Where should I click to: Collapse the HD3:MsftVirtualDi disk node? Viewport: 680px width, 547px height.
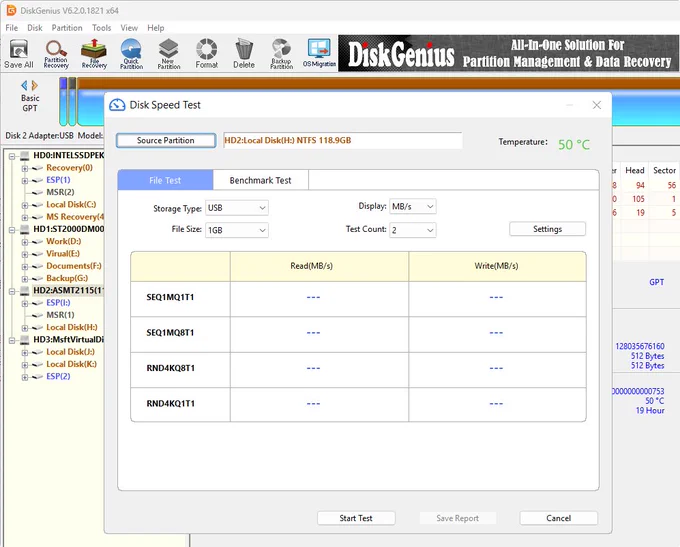point(12,340)
